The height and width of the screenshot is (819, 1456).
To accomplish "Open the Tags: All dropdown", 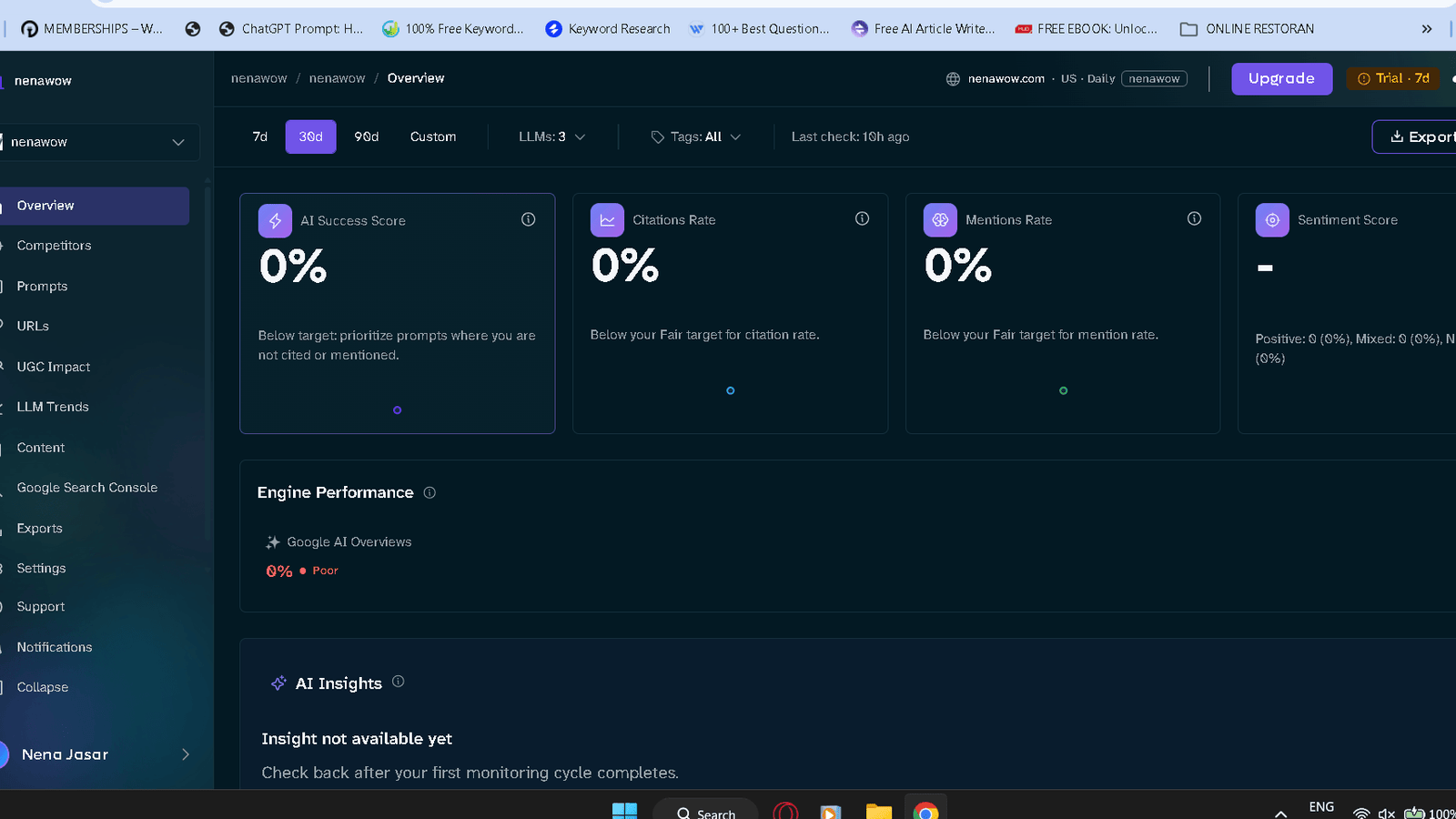I will pyautogui.click(x=696, y=136).
